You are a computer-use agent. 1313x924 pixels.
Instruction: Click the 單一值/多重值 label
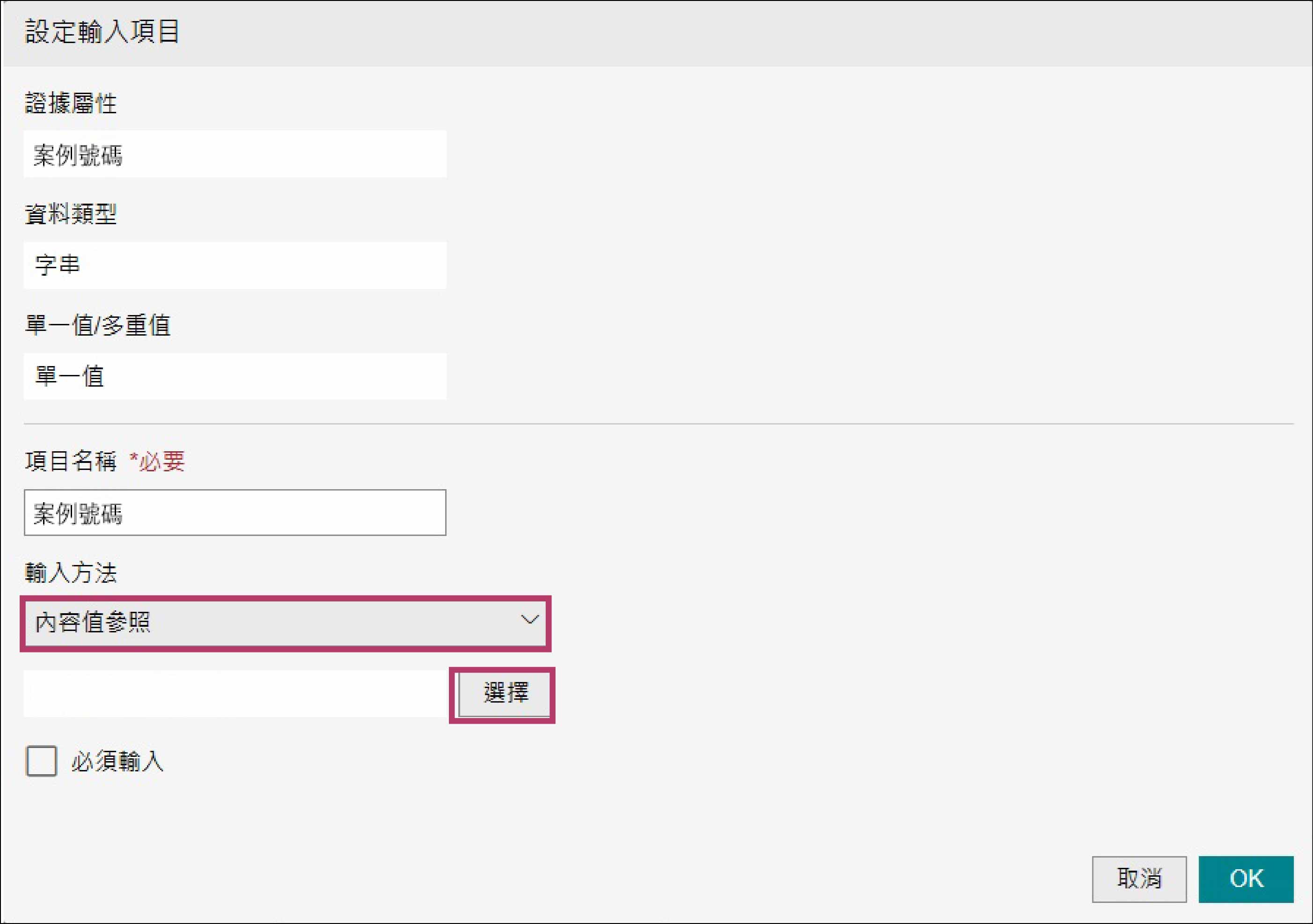97,325
